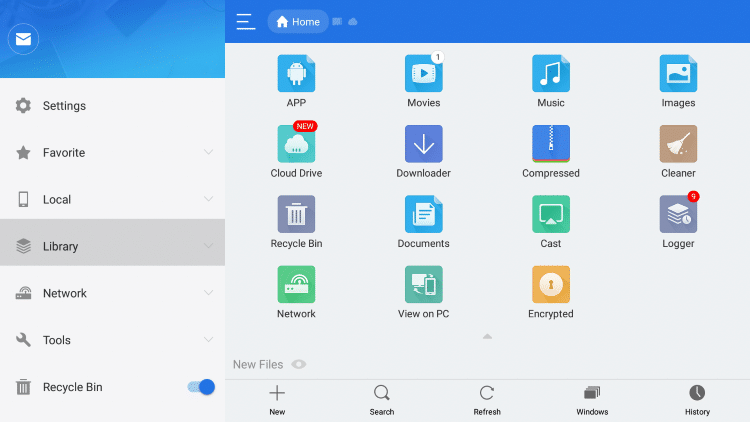Open the Cloud Drive icon
The height and width of the screenshot is (422, 750).
(x=296, y=144)
